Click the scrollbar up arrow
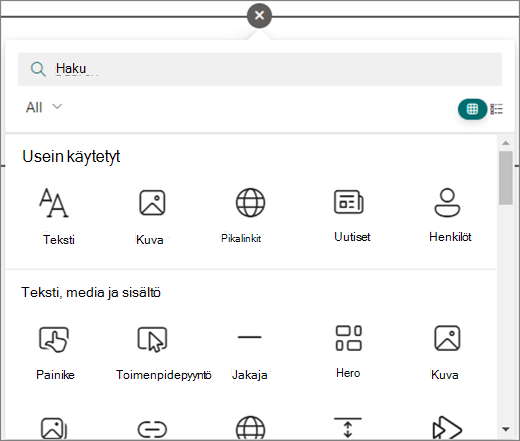 [x=506, y=143]
